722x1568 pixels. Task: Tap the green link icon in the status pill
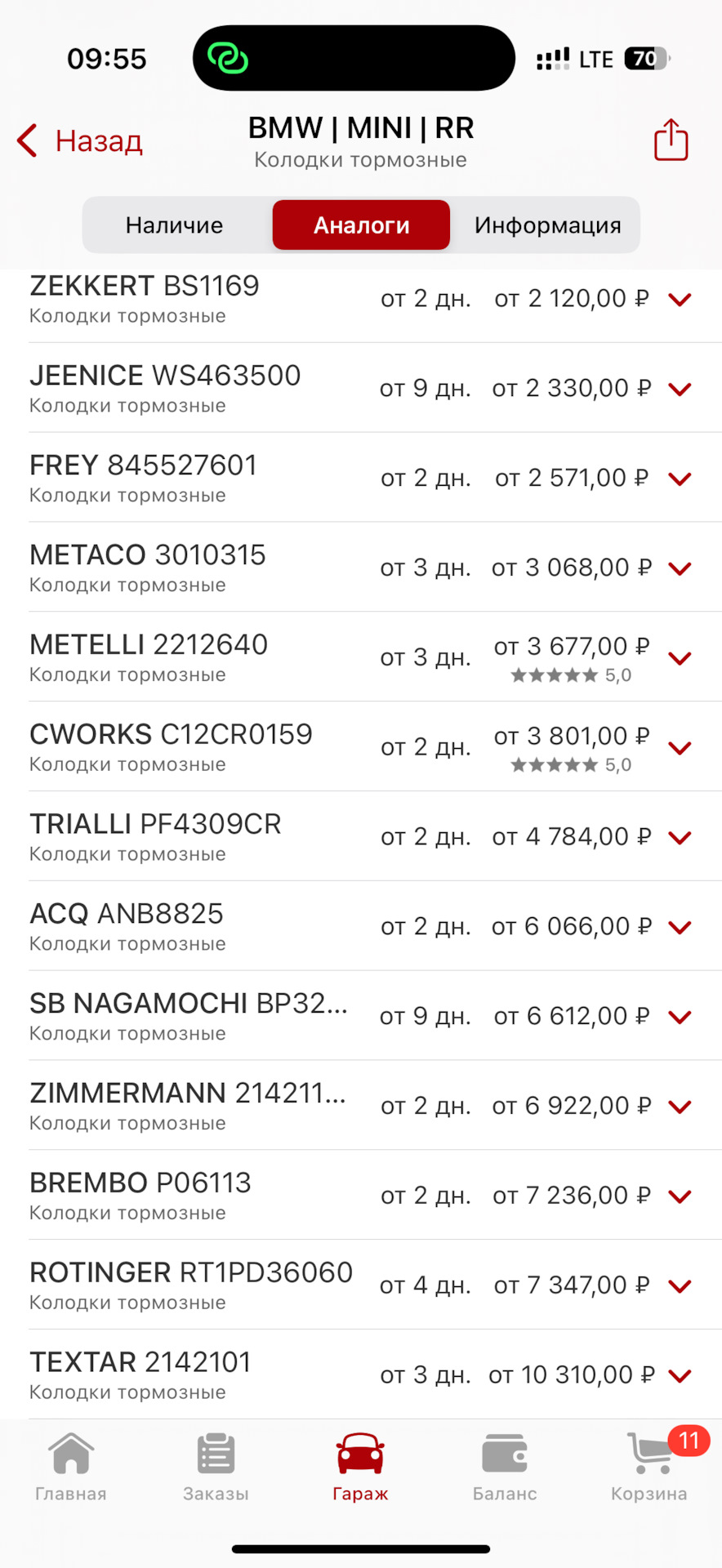click(x=228, y=58)
